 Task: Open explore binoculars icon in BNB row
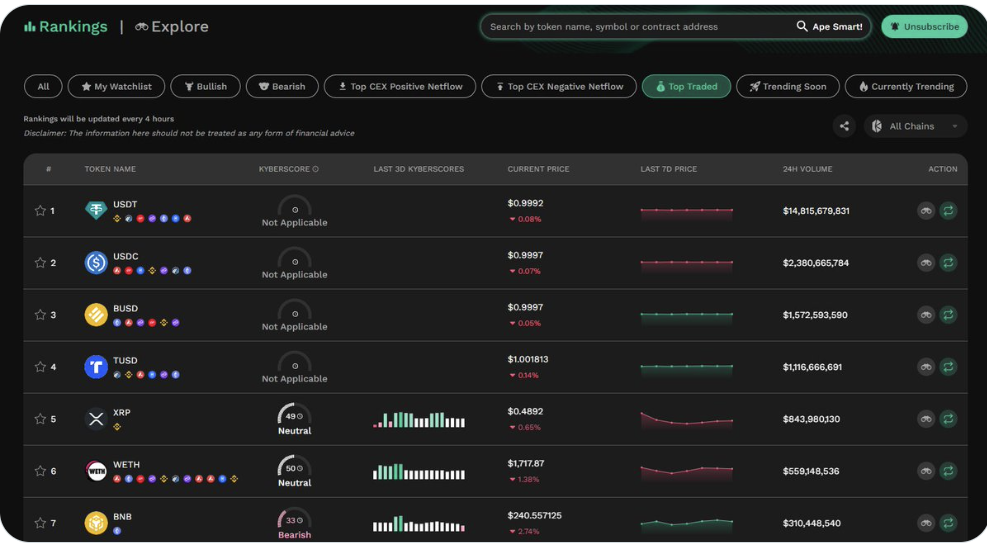click(x=926, y=523)
